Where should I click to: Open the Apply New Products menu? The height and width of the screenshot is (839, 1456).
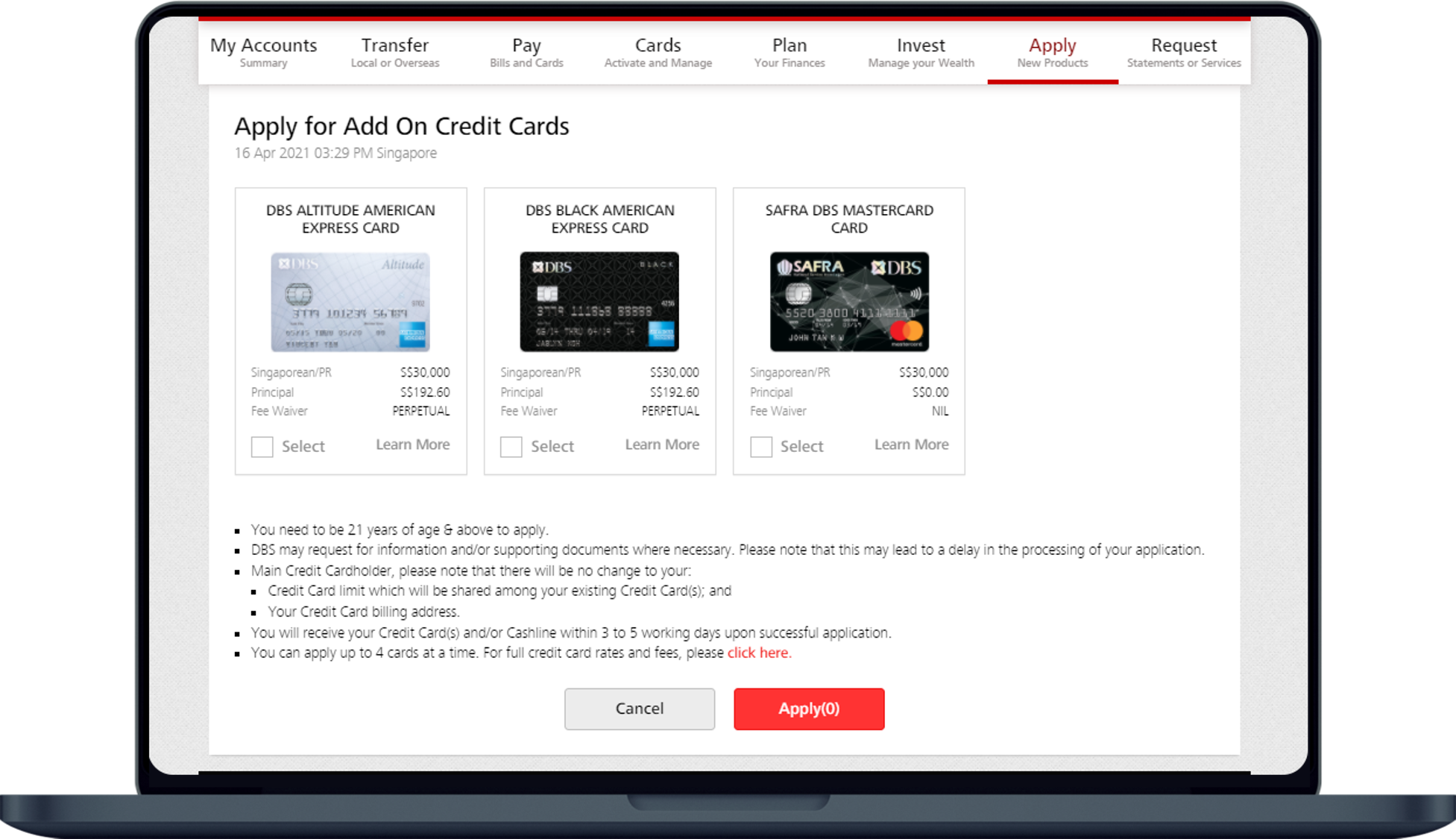click(x=1052, y=52)
